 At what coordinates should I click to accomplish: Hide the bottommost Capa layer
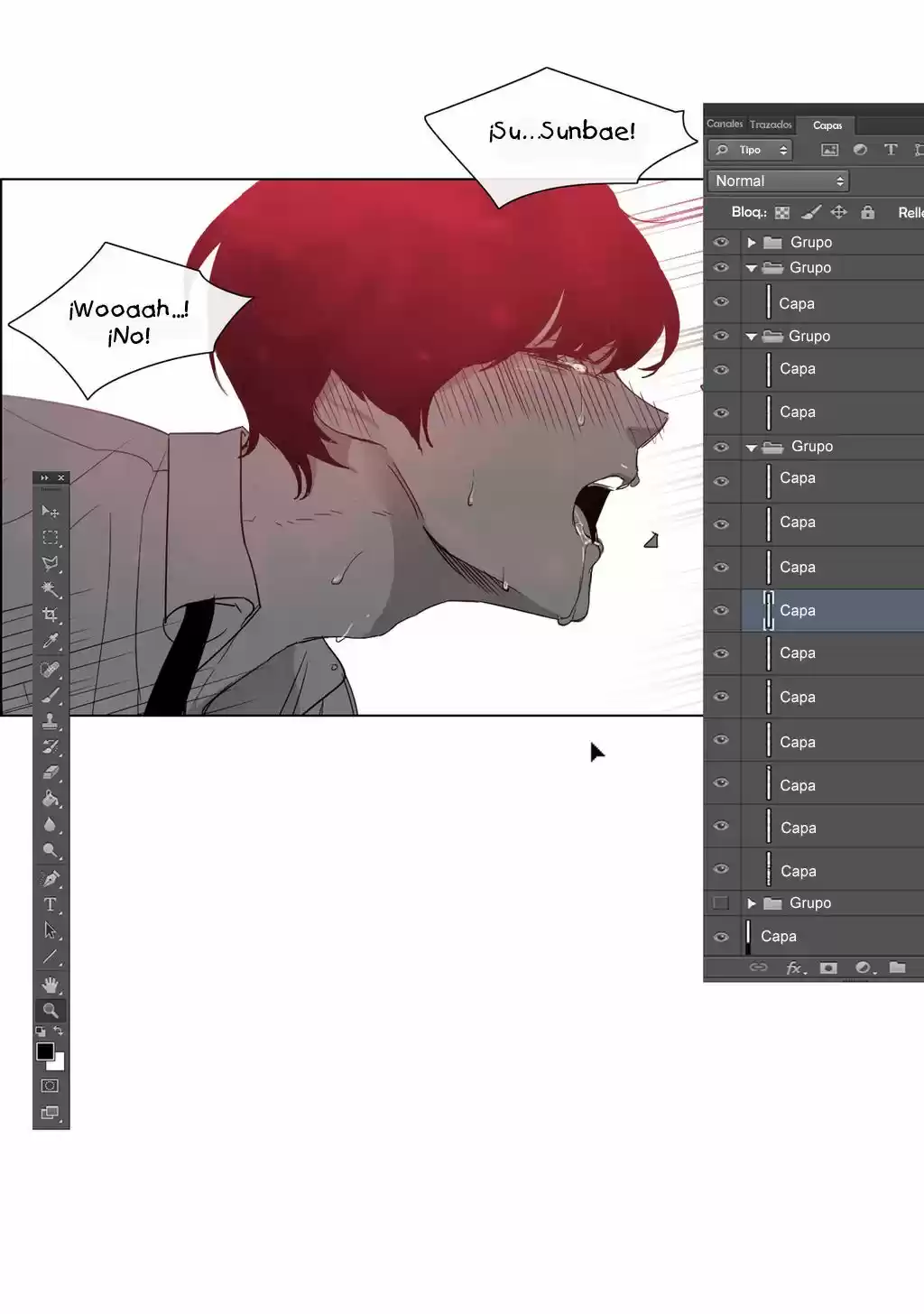tap(721, 937)
